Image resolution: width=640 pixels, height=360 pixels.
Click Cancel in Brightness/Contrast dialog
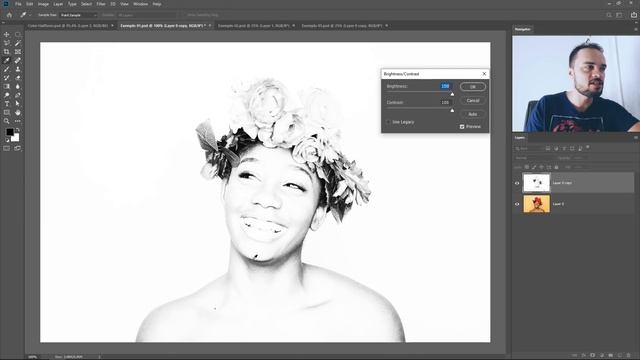[473, 100]
